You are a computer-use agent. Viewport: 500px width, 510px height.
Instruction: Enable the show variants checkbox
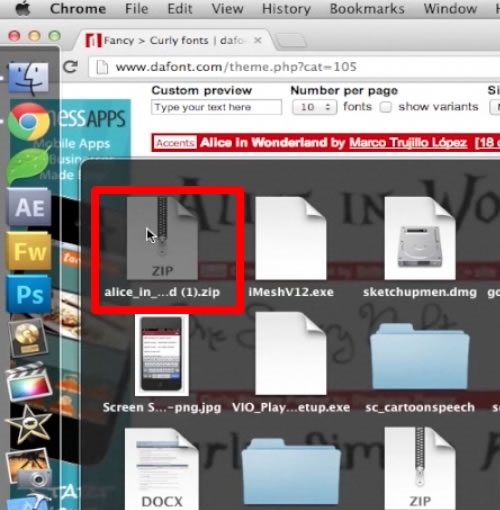coord(386,107)
